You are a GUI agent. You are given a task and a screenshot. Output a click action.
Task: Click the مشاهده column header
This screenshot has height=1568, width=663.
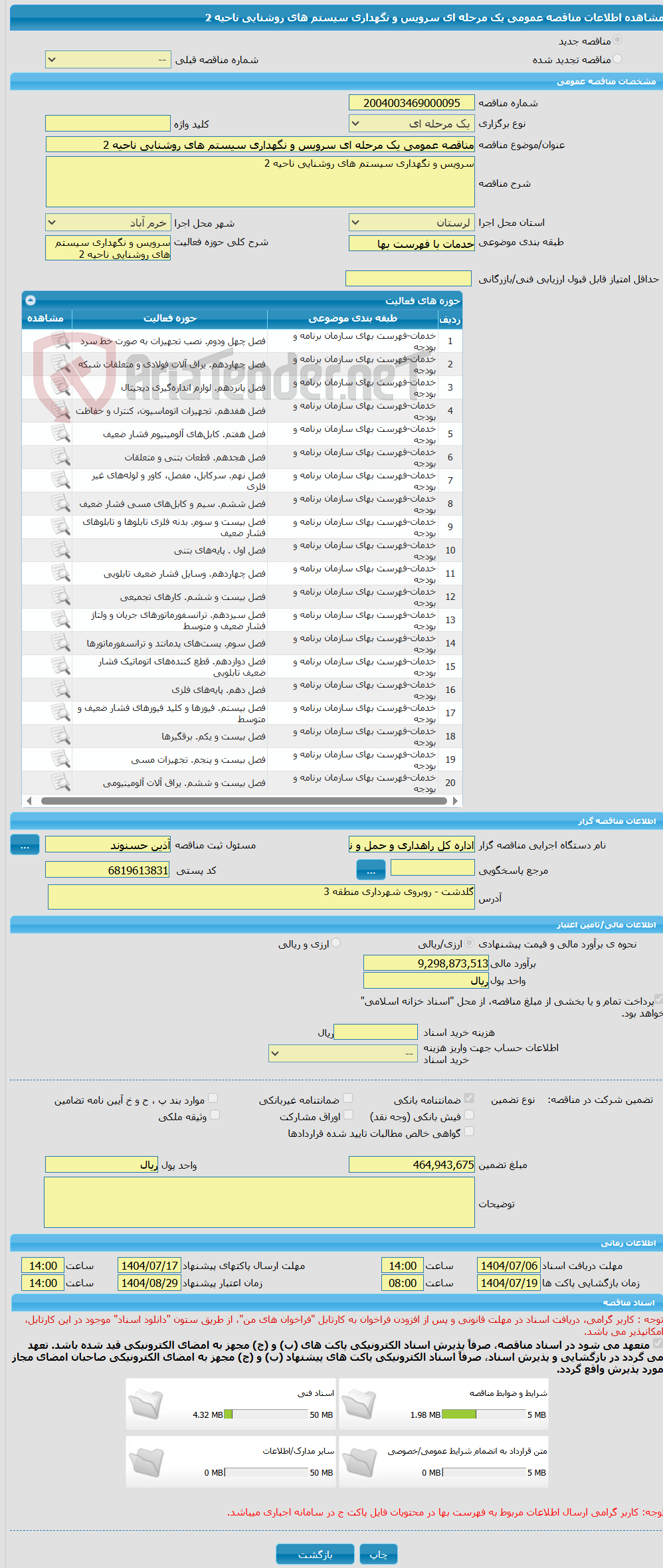tap(45, 319)
